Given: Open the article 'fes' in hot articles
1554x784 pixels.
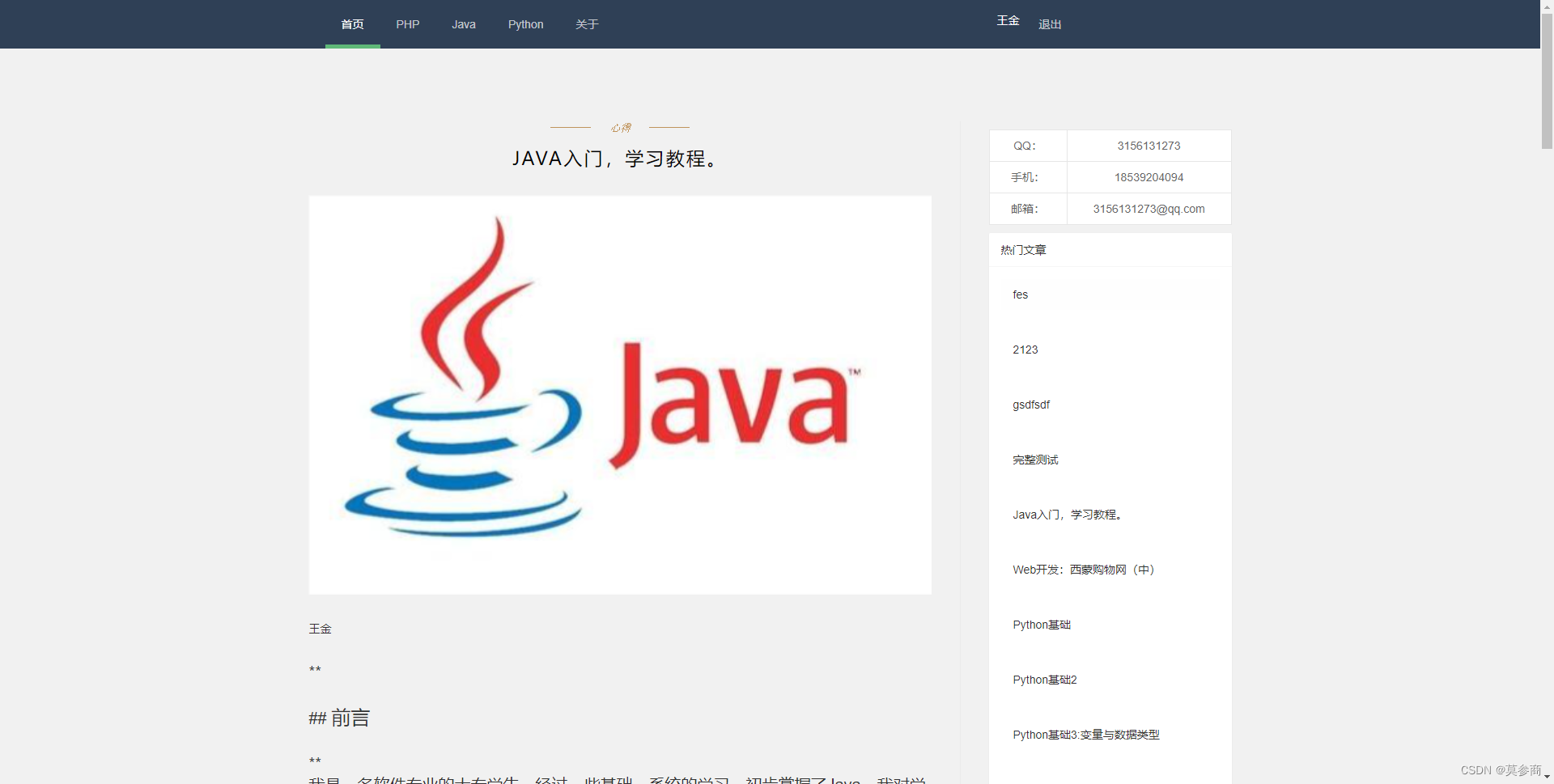Looking at the screenshot, I should coord(1020,295).
